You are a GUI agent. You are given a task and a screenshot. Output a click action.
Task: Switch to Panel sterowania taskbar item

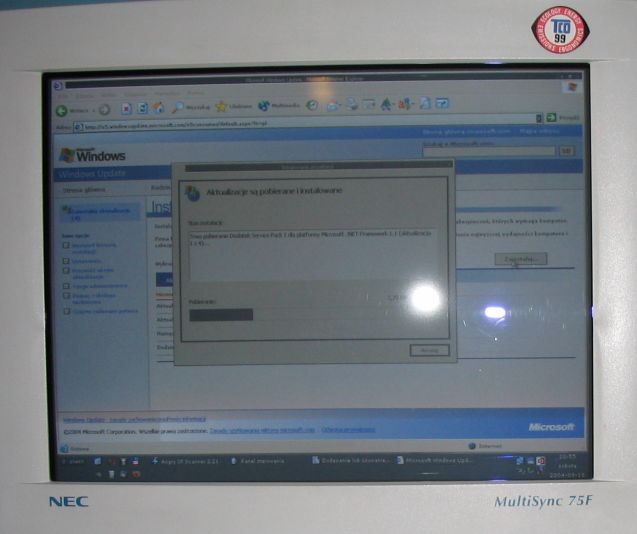(x=258, y=461)
